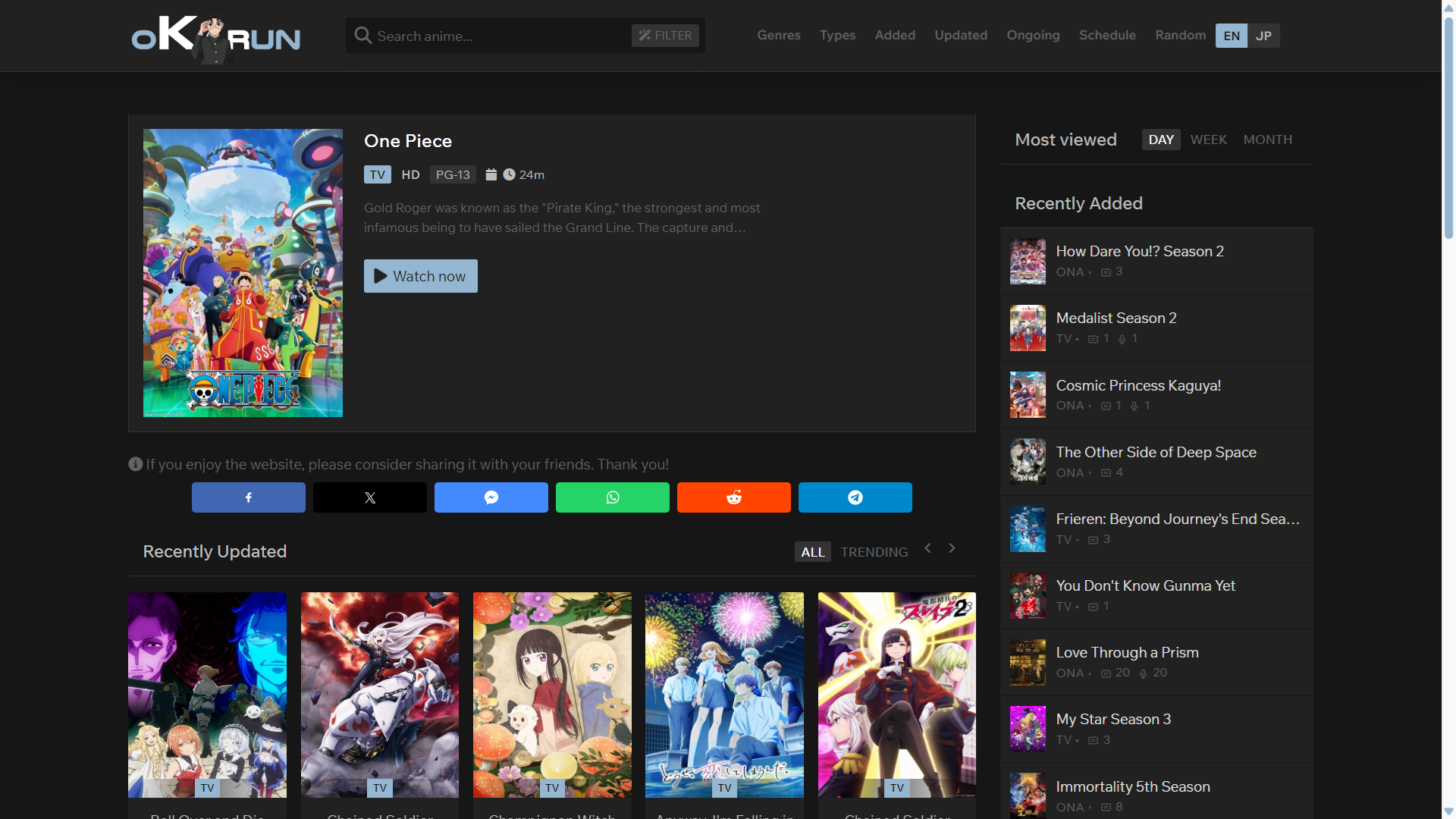Share One Piece on X (Twitter)
The width and height of the screenshot is (1456, 819).
tap(369, 497)
